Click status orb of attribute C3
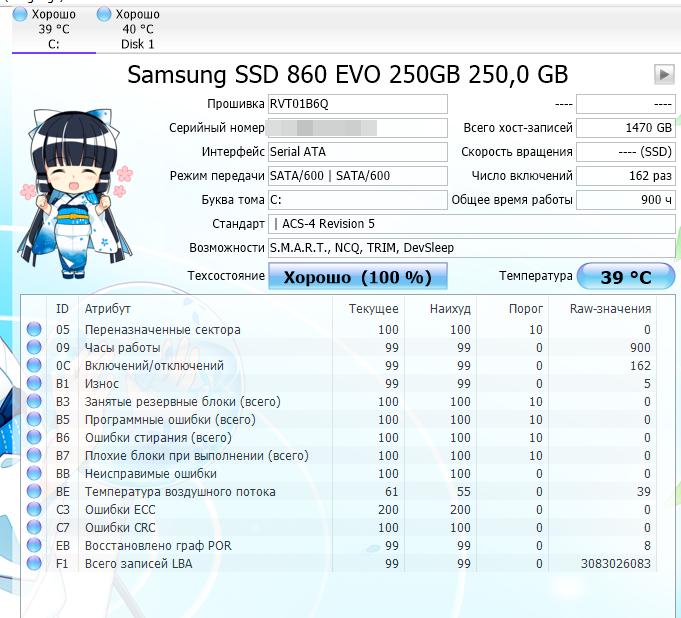The width and height of the screenshot is (681, 618). (x=34, y=509)
